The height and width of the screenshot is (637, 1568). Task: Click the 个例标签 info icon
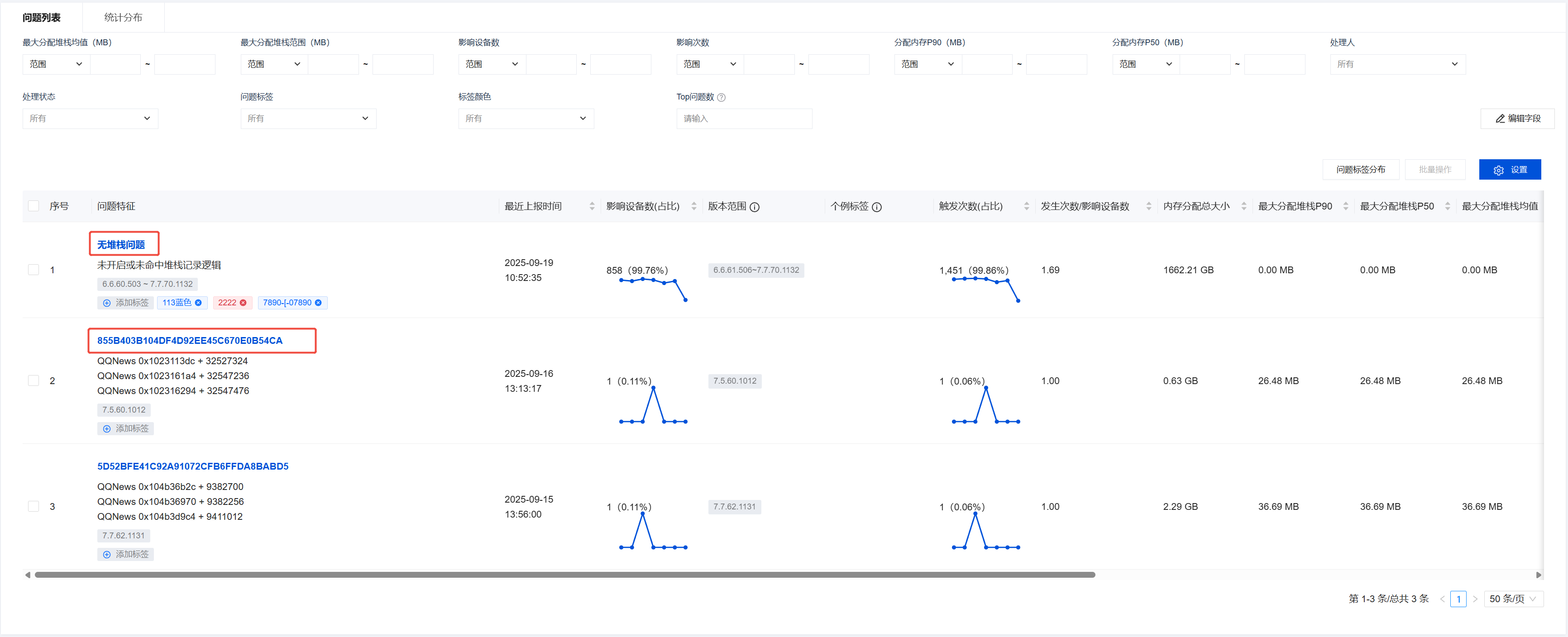click(x=877, y=207)
